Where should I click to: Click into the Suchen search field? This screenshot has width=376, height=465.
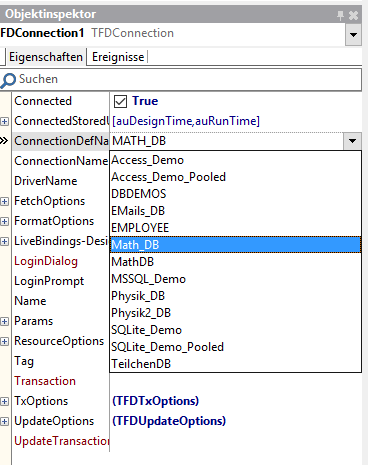pos(188,79)
